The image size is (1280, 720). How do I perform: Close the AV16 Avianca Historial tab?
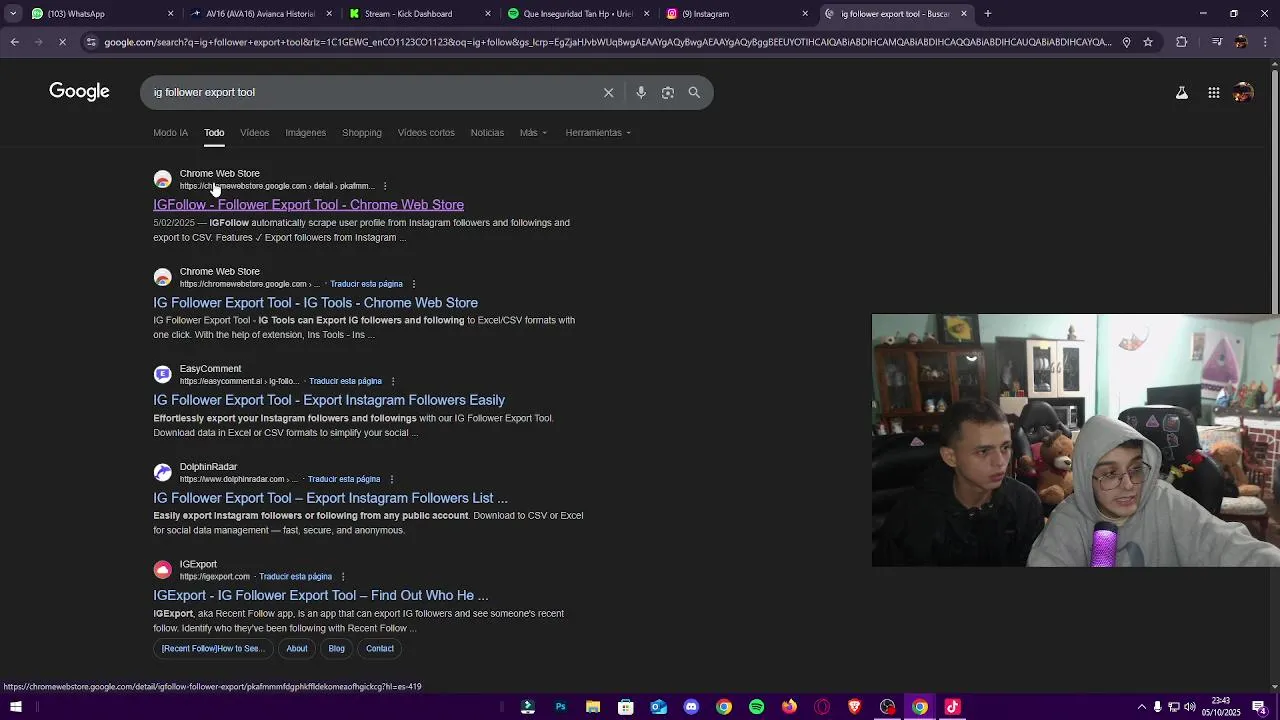point(329,14)
